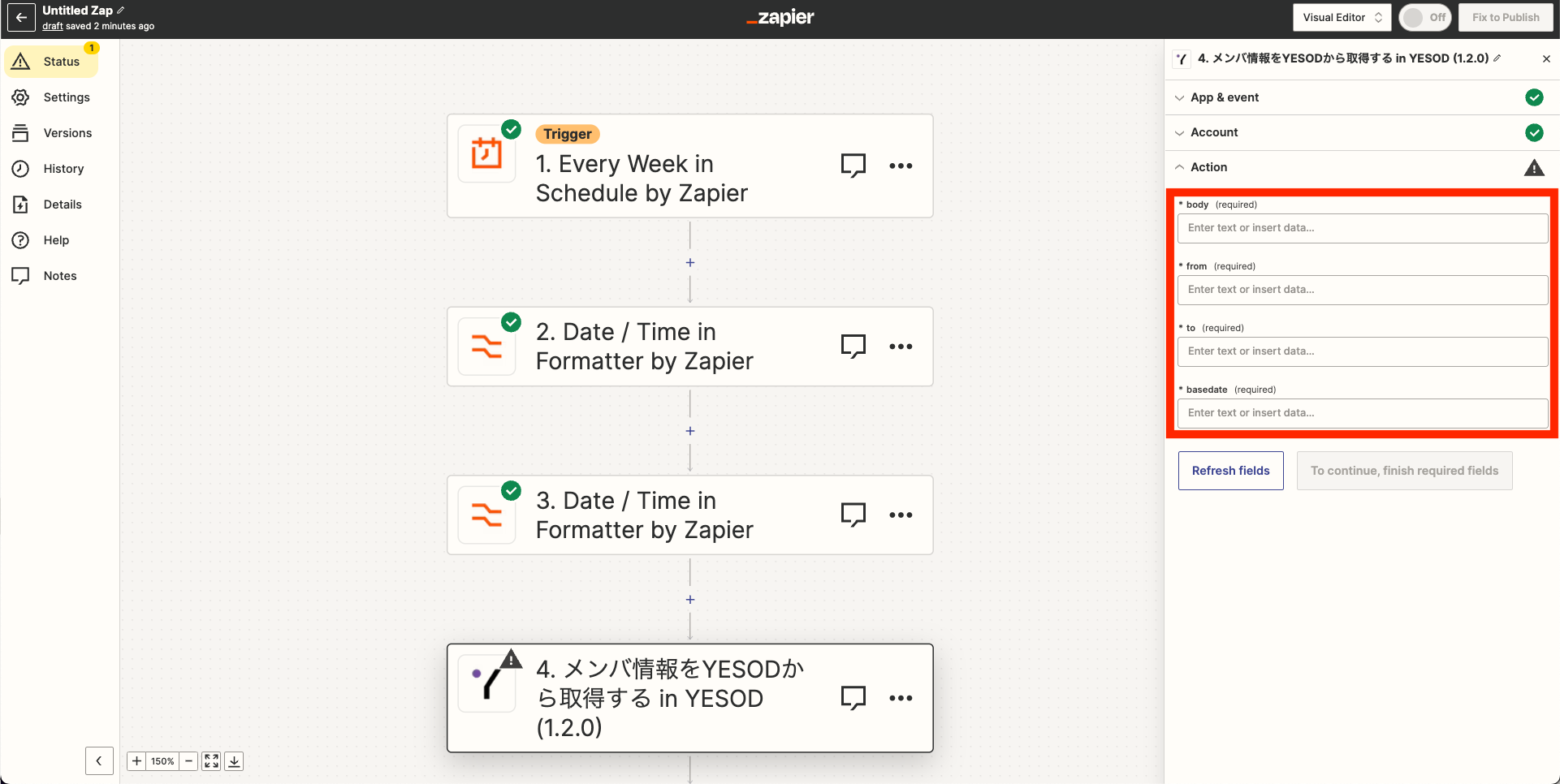Click the step 3 Formatter icon
Viewport: 1560px width, 784px height.
[x=486, y=515]
